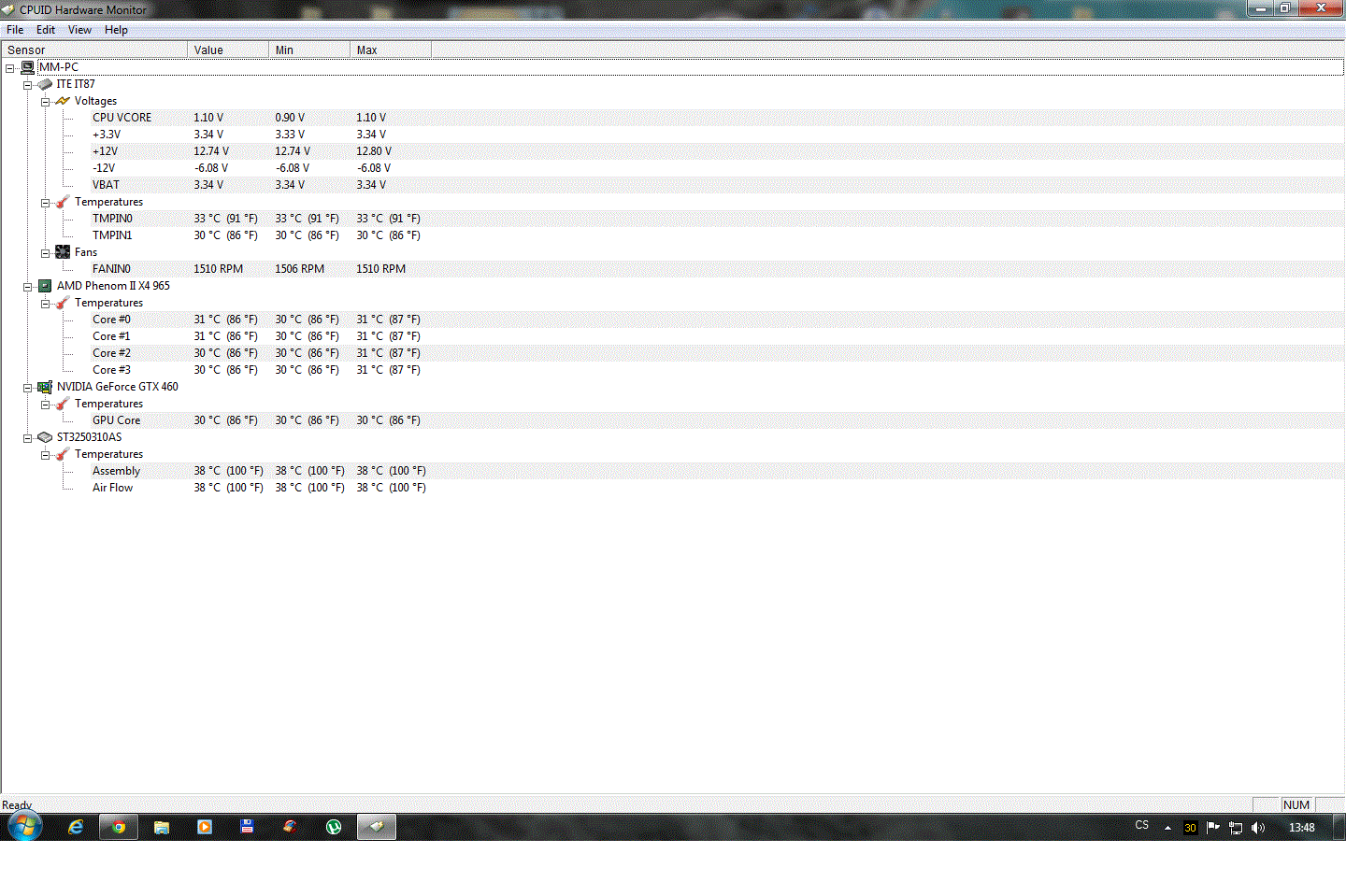
Task: Open the Edit menu
Action: pos(46,30)
